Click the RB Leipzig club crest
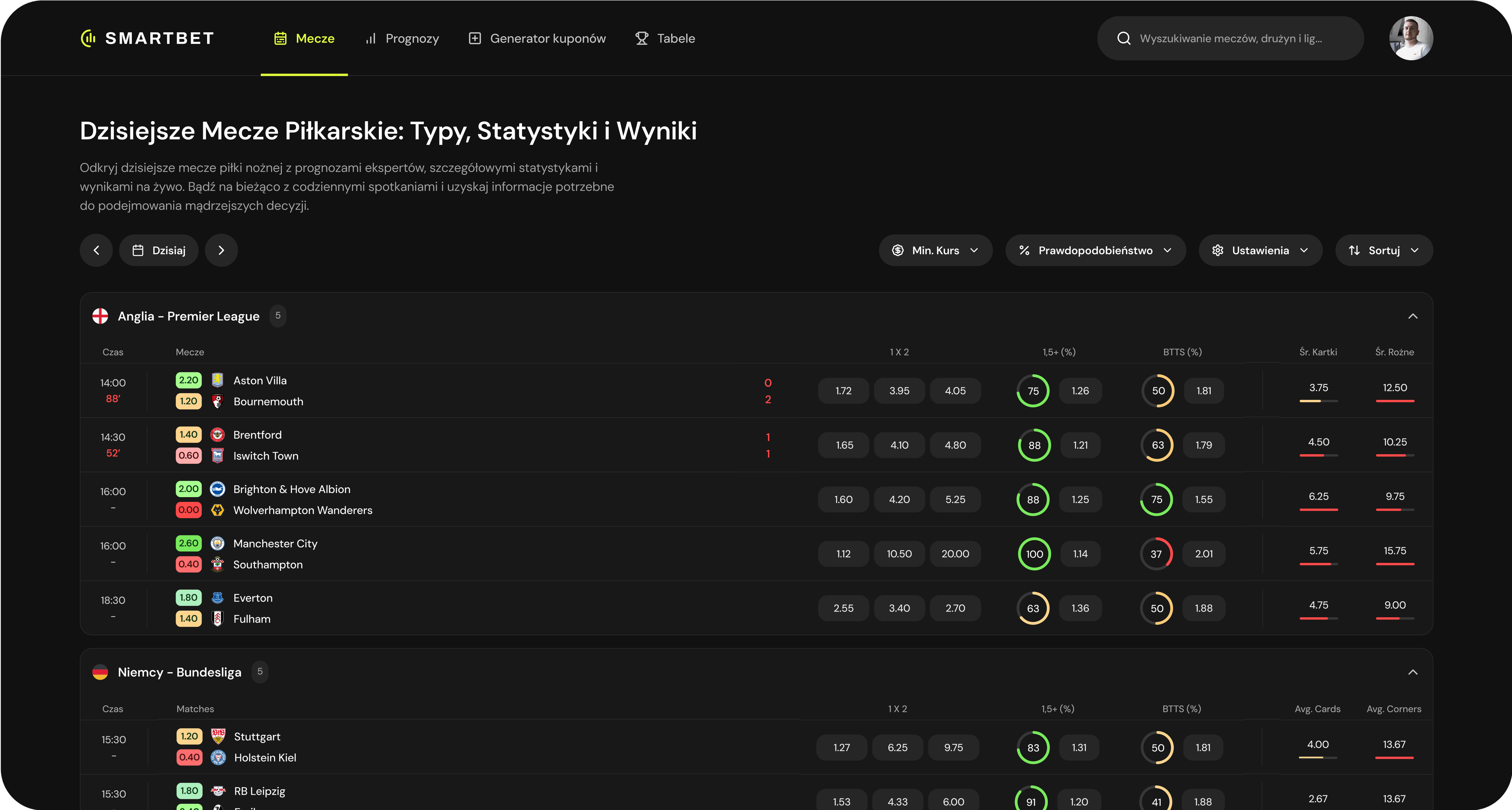Image resolution: width=1512 pixels, height=810 pixels. (x=218, y=791)
